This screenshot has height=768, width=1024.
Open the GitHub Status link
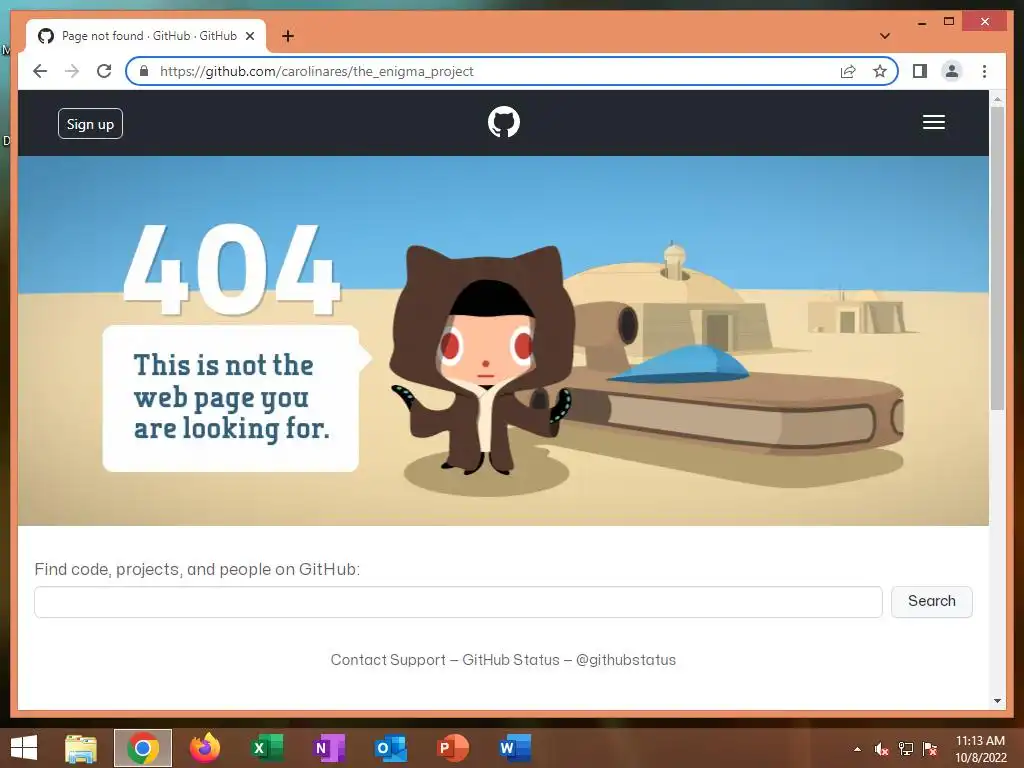point(511,660)
